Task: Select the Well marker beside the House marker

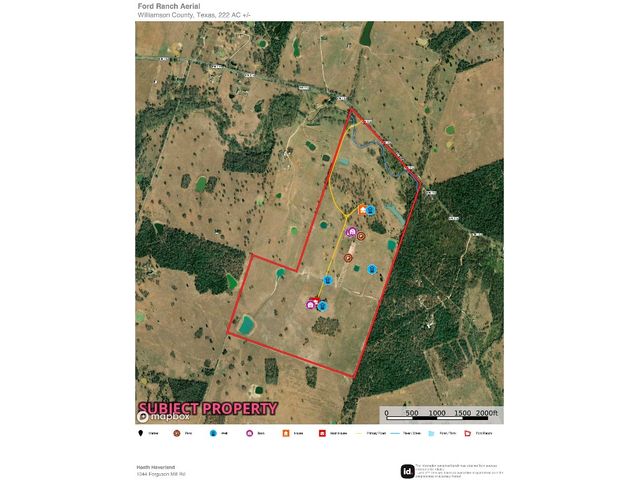Action: (371, 210)
